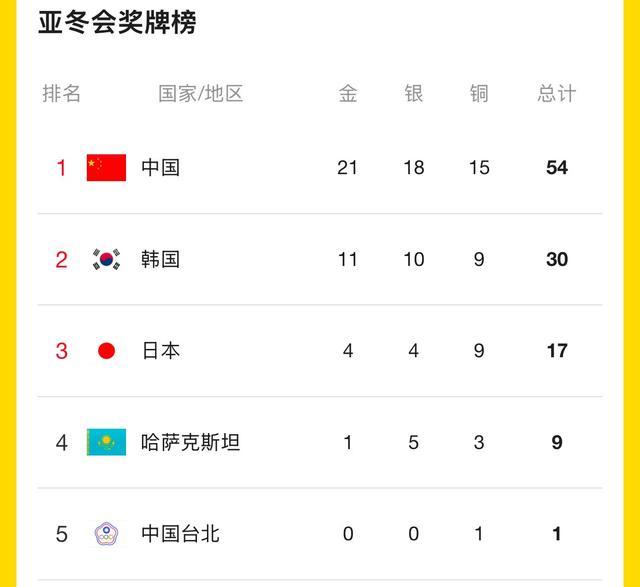This screenshot has height=587, width=640.
Task: Click the 排名 rank column header
Action: (62, 94)
